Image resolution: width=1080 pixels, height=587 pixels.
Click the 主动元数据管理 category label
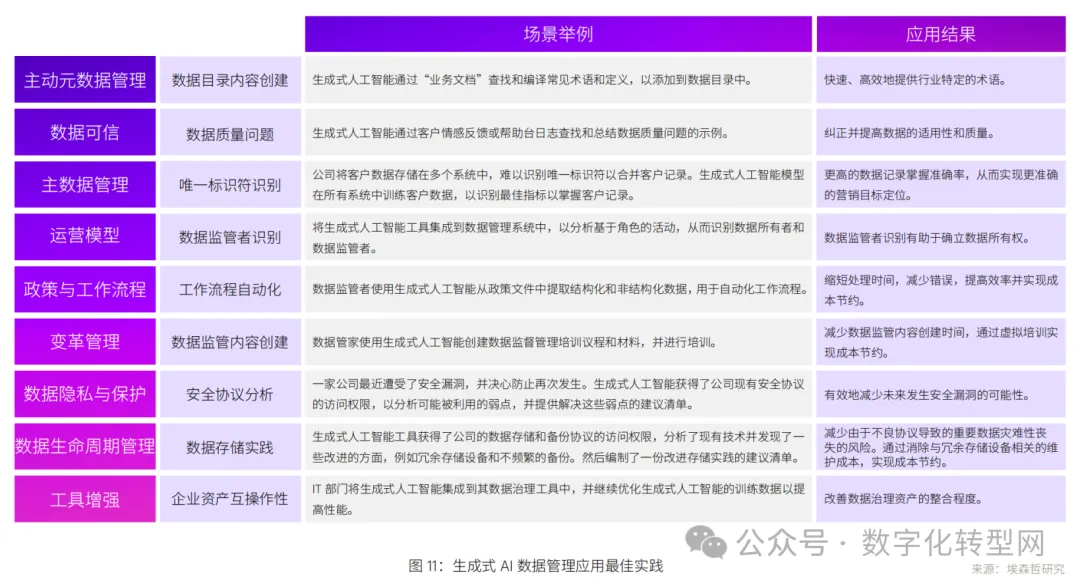click(x=85, y=80)
